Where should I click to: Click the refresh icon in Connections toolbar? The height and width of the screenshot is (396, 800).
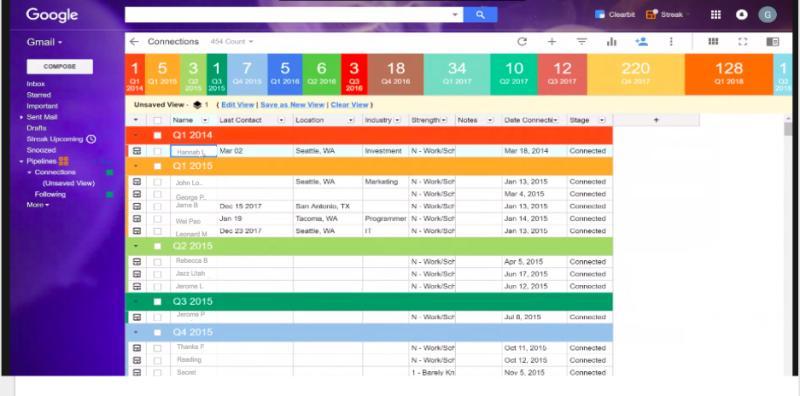point(521,42)
